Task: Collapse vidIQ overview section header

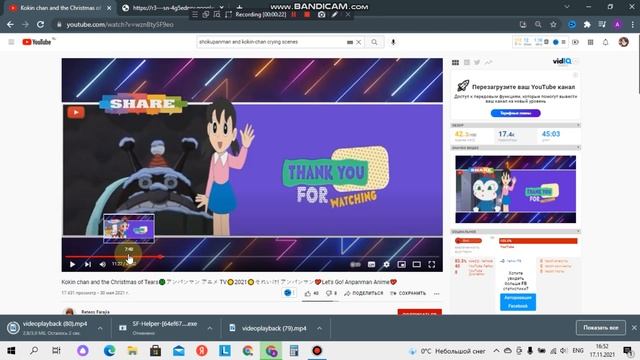Action: tap(516, 125)
